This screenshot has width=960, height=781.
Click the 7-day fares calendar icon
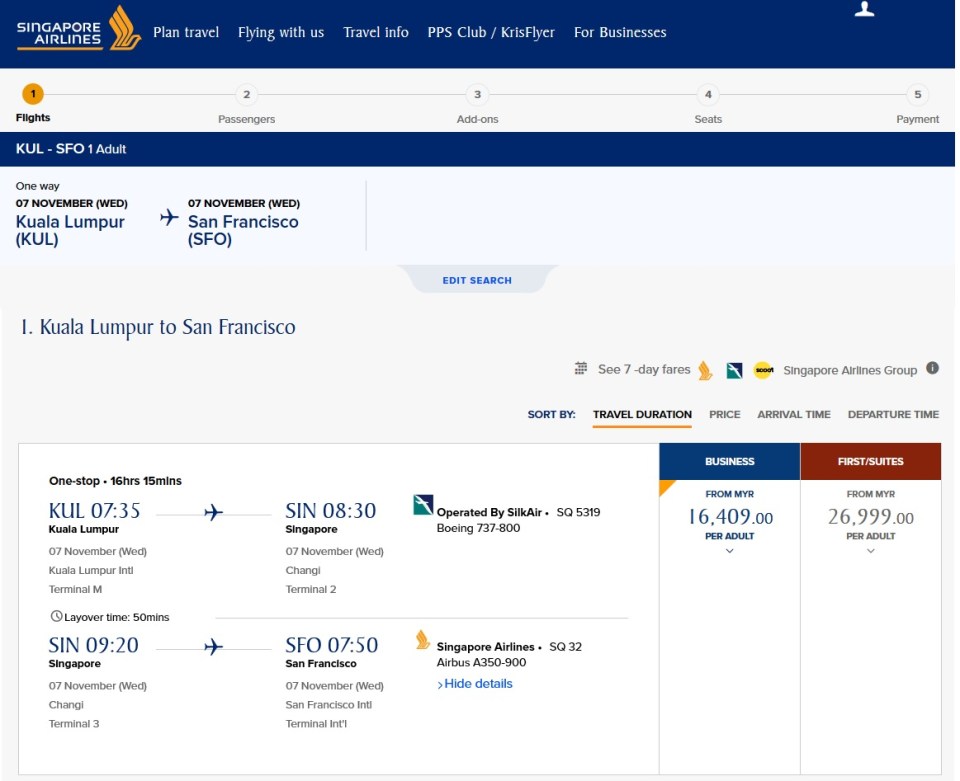(x=581, y=369)
